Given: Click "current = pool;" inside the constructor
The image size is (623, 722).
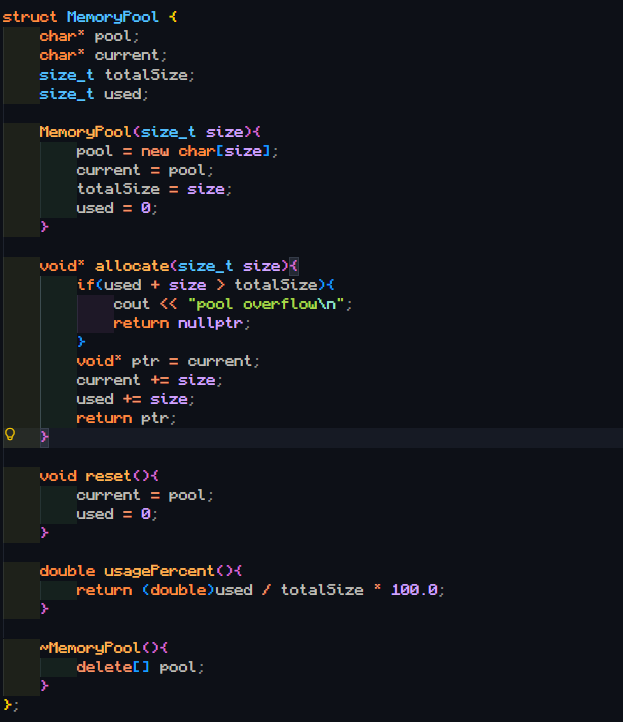Looking at the screenshot, I should pyautogui.click(x=145, y=170).
